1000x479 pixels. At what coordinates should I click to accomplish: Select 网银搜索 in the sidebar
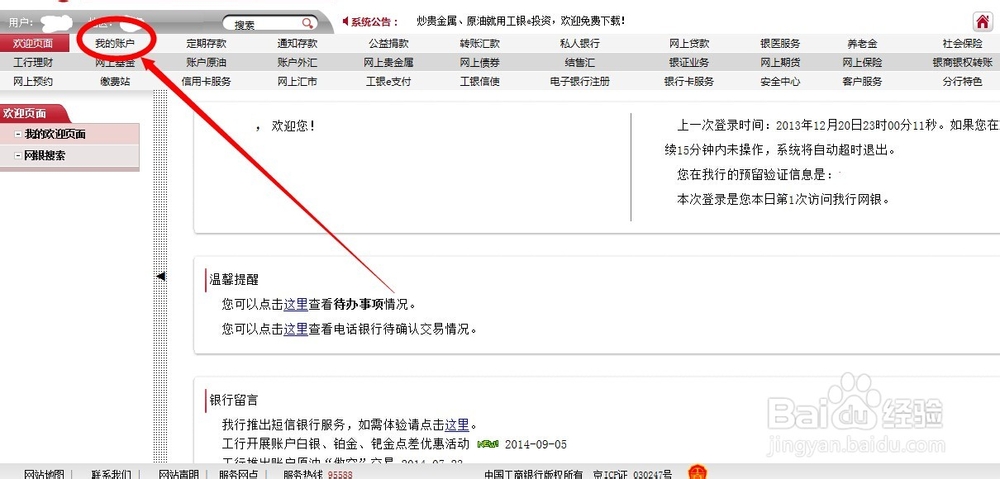click(45, 156)
